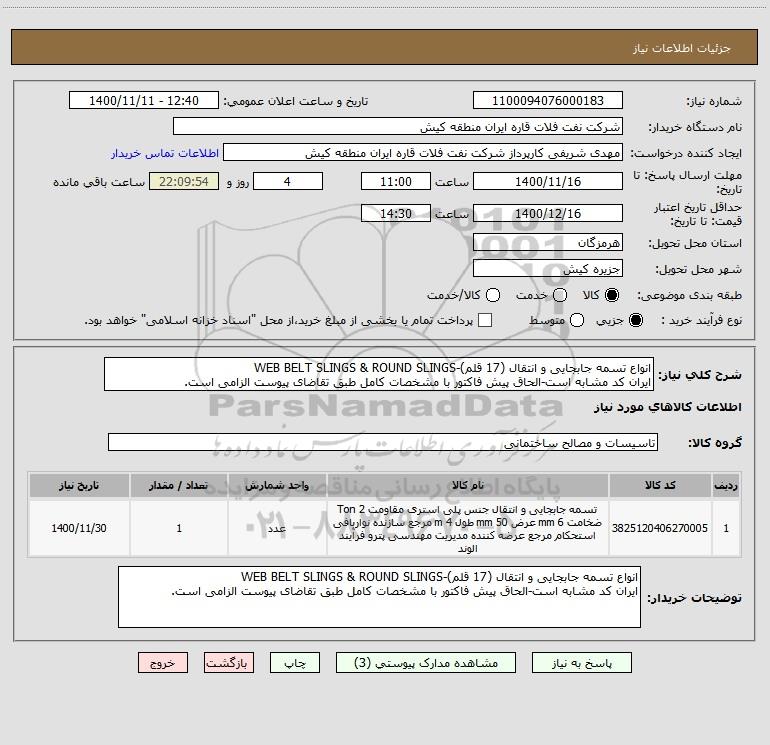Click the نام کالا column header
The image size is (770, 745).
[x=468, y=485]
